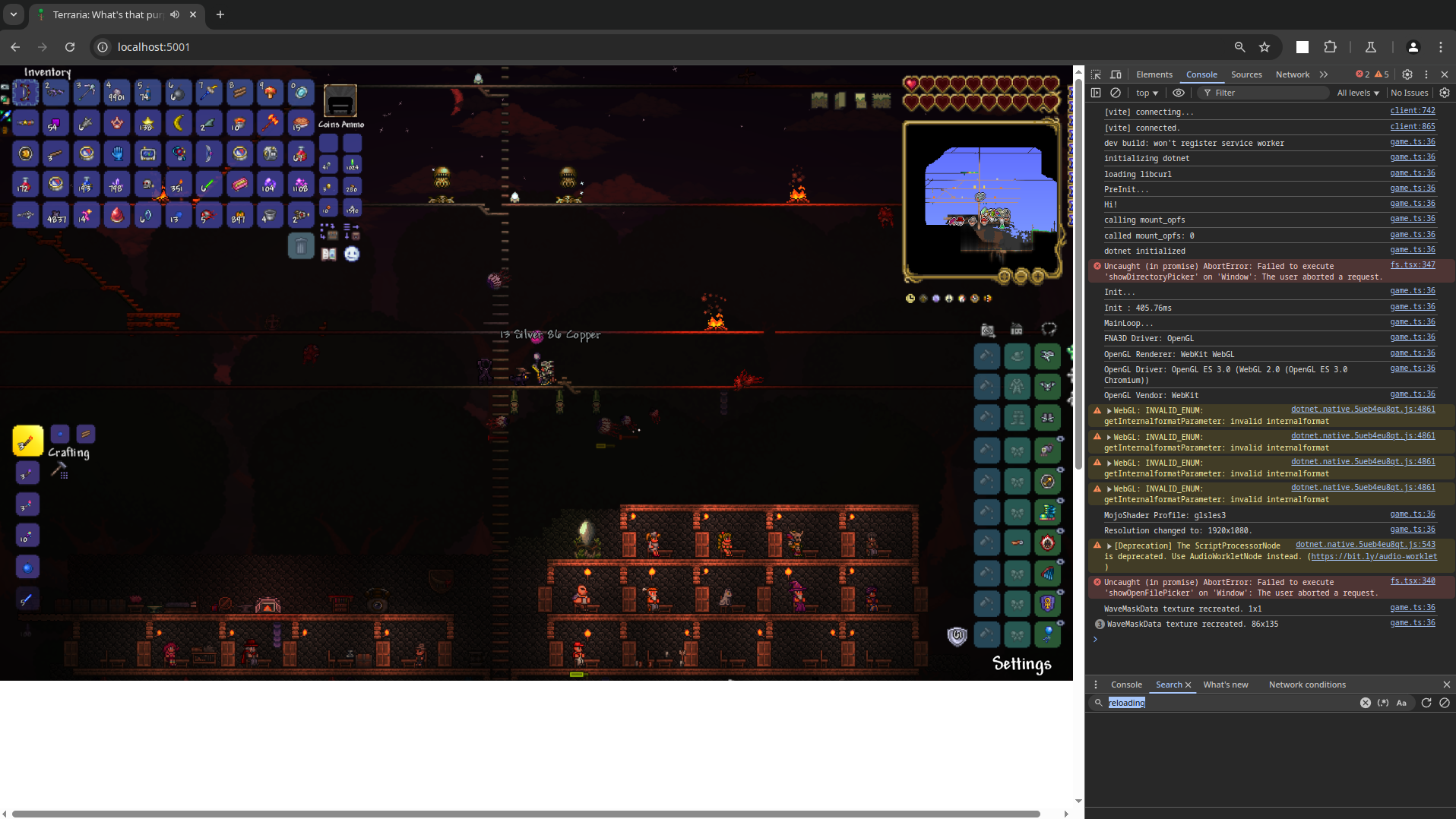Toggle match case Aa search option
1456x819 pixels.
click(1401, 703)
